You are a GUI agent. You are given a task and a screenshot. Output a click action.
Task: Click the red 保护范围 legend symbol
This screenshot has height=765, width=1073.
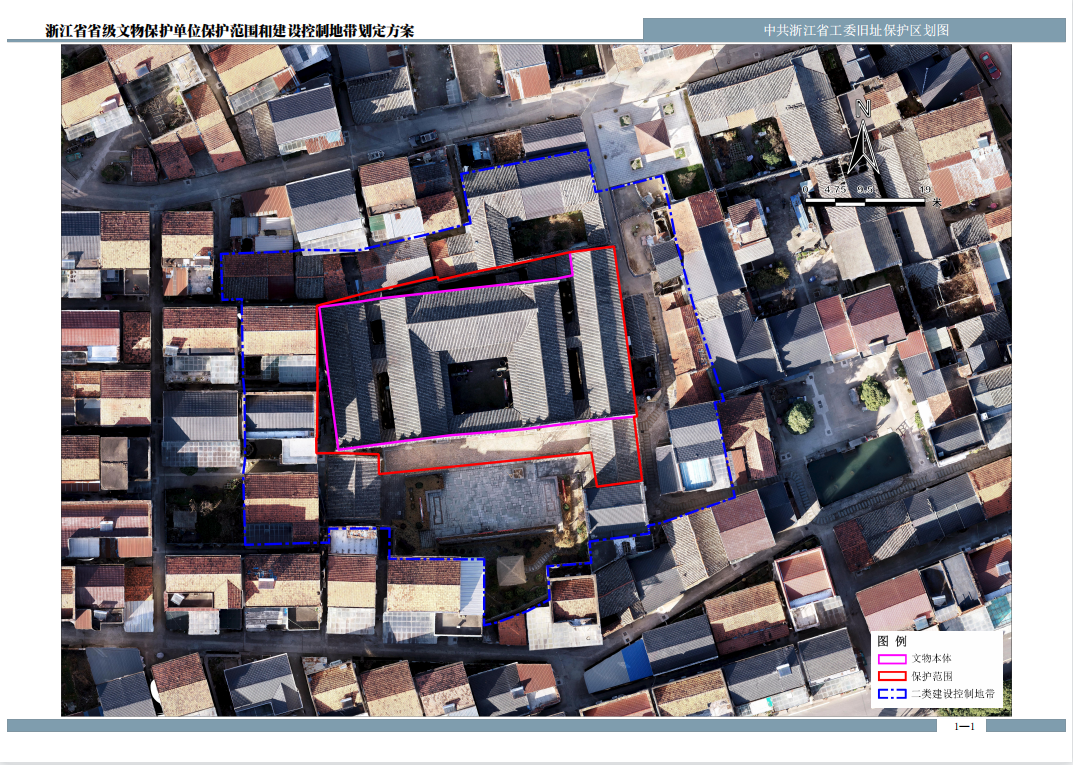point(892,676)
